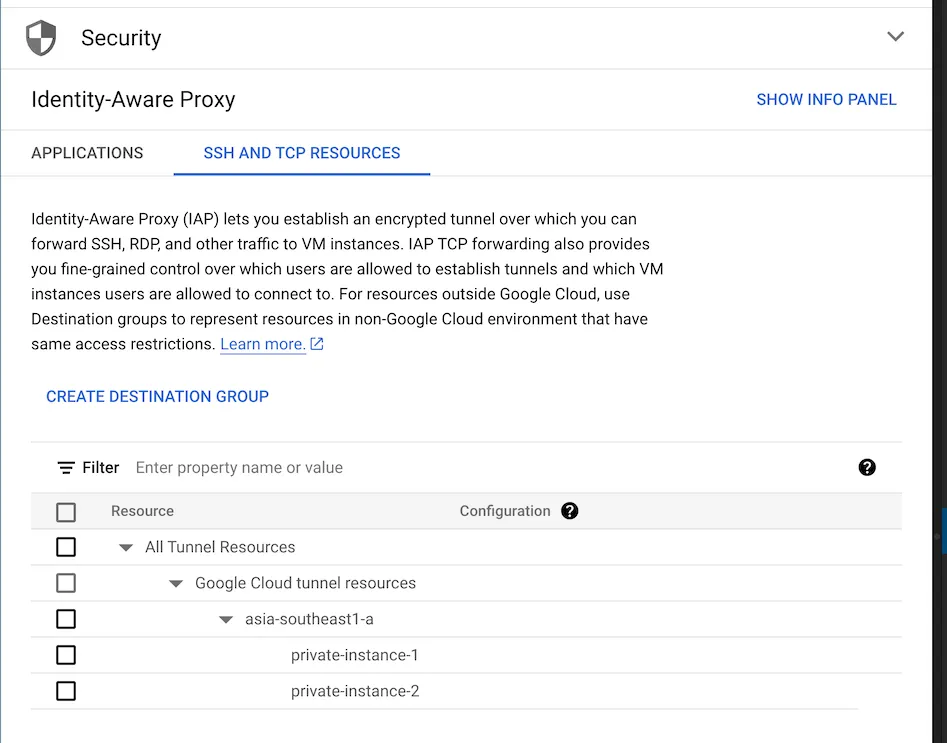Open help beside the filter bar

866,467
